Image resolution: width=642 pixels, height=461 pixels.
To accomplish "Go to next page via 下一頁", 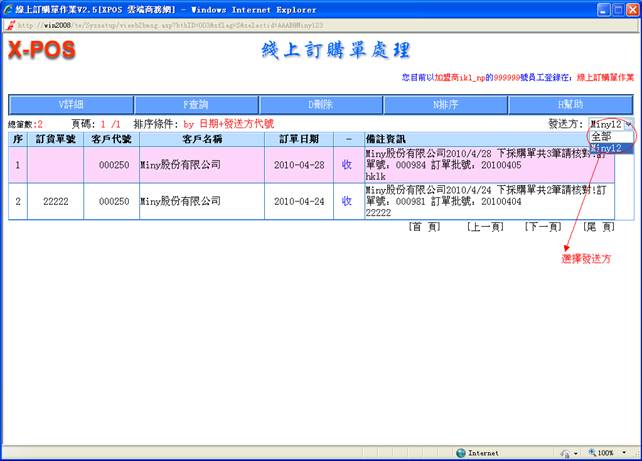I will tap(542, 227).
